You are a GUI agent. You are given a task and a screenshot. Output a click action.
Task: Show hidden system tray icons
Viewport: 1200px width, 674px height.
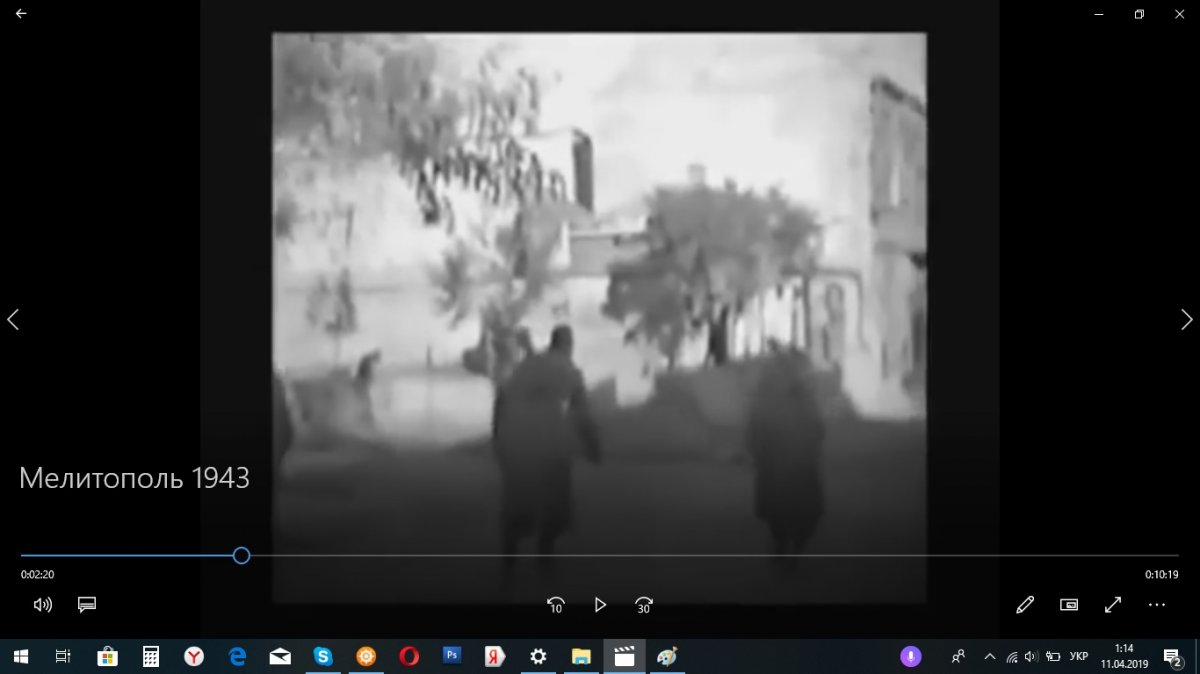point(990,657)
